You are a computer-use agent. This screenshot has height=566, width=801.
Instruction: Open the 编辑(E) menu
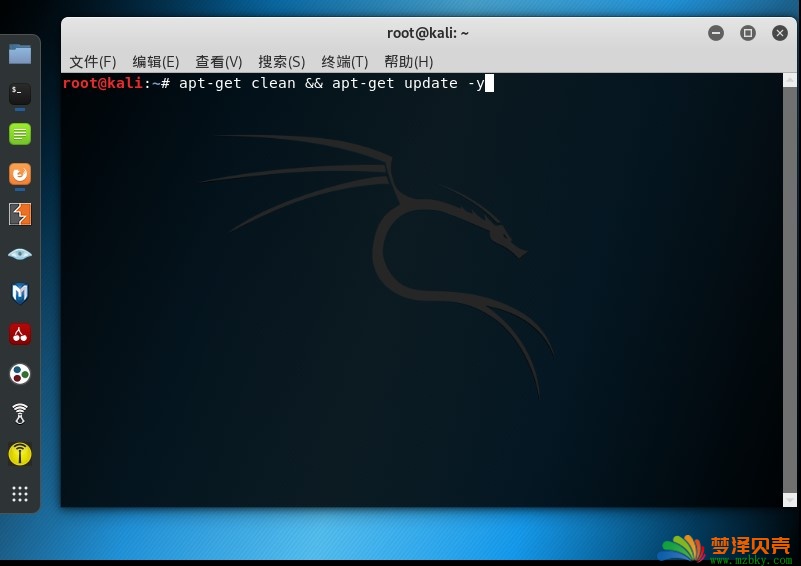tap(156, 62)
